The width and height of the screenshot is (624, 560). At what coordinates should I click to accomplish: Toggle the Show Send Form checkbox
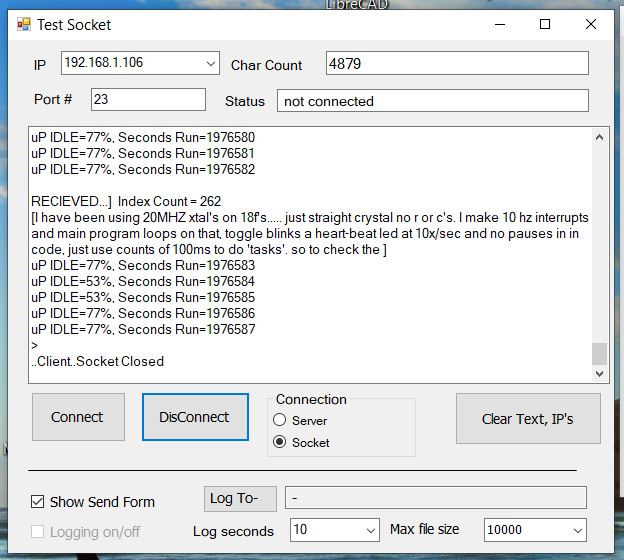(38, 502)
